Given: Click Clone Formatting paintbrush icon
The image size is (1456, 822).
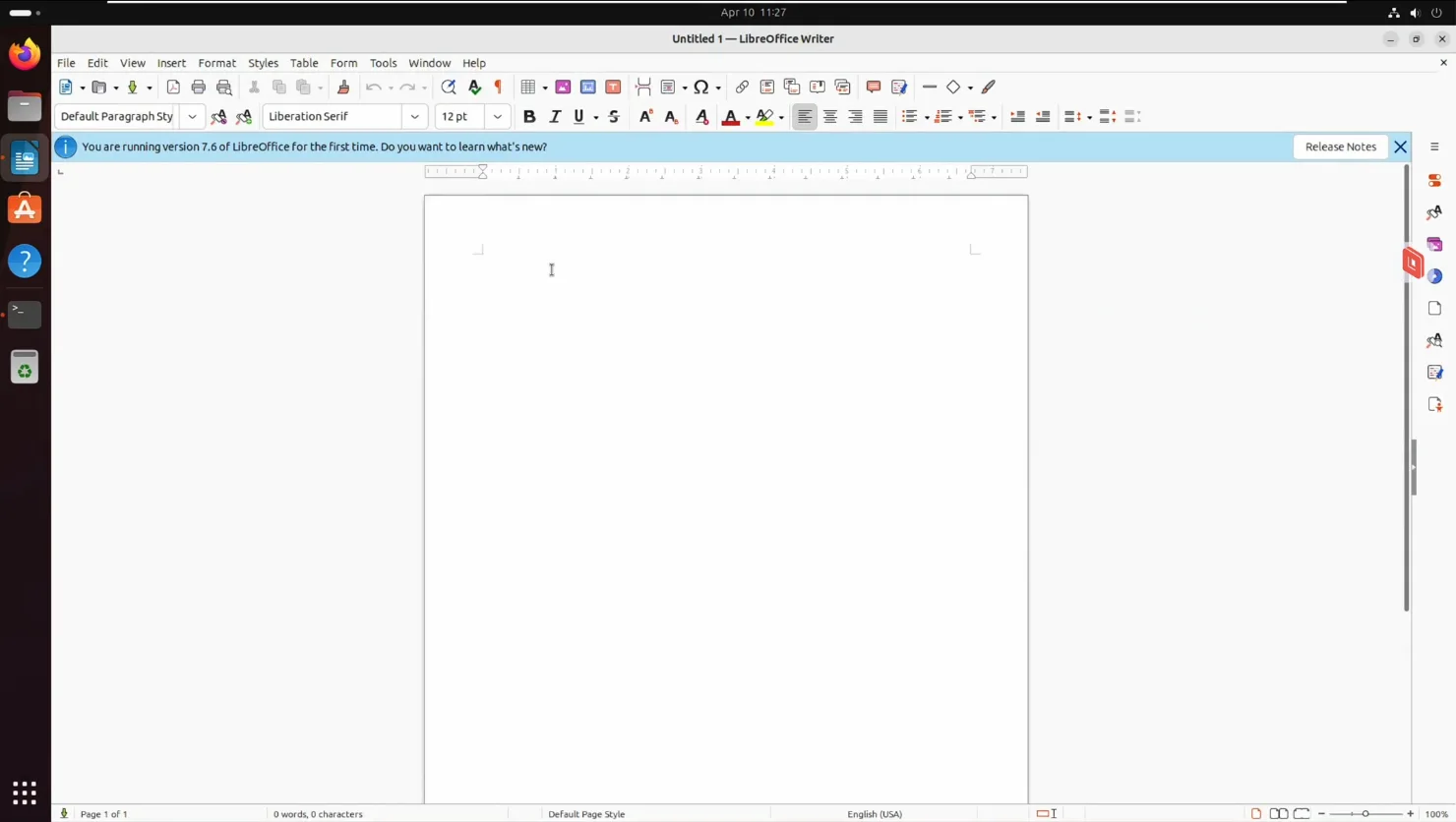Looking at the screenshot, I should click(x=343, y=88).
